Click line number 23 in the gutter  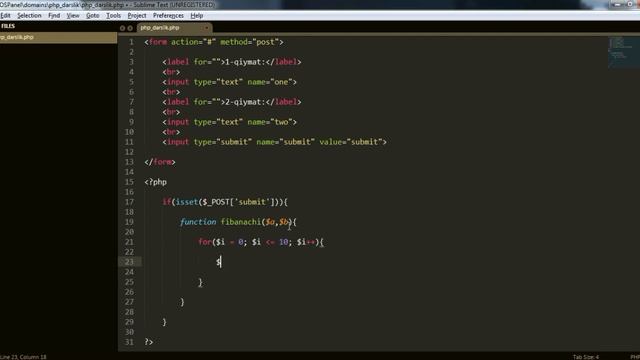pos(129,262)
